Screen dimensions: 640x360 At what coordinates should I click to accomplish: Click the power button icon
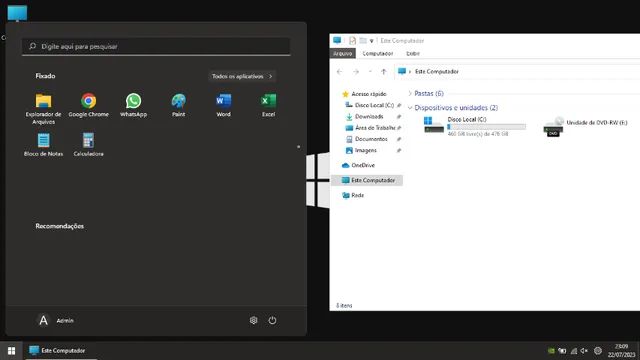[x=272, y=320]
